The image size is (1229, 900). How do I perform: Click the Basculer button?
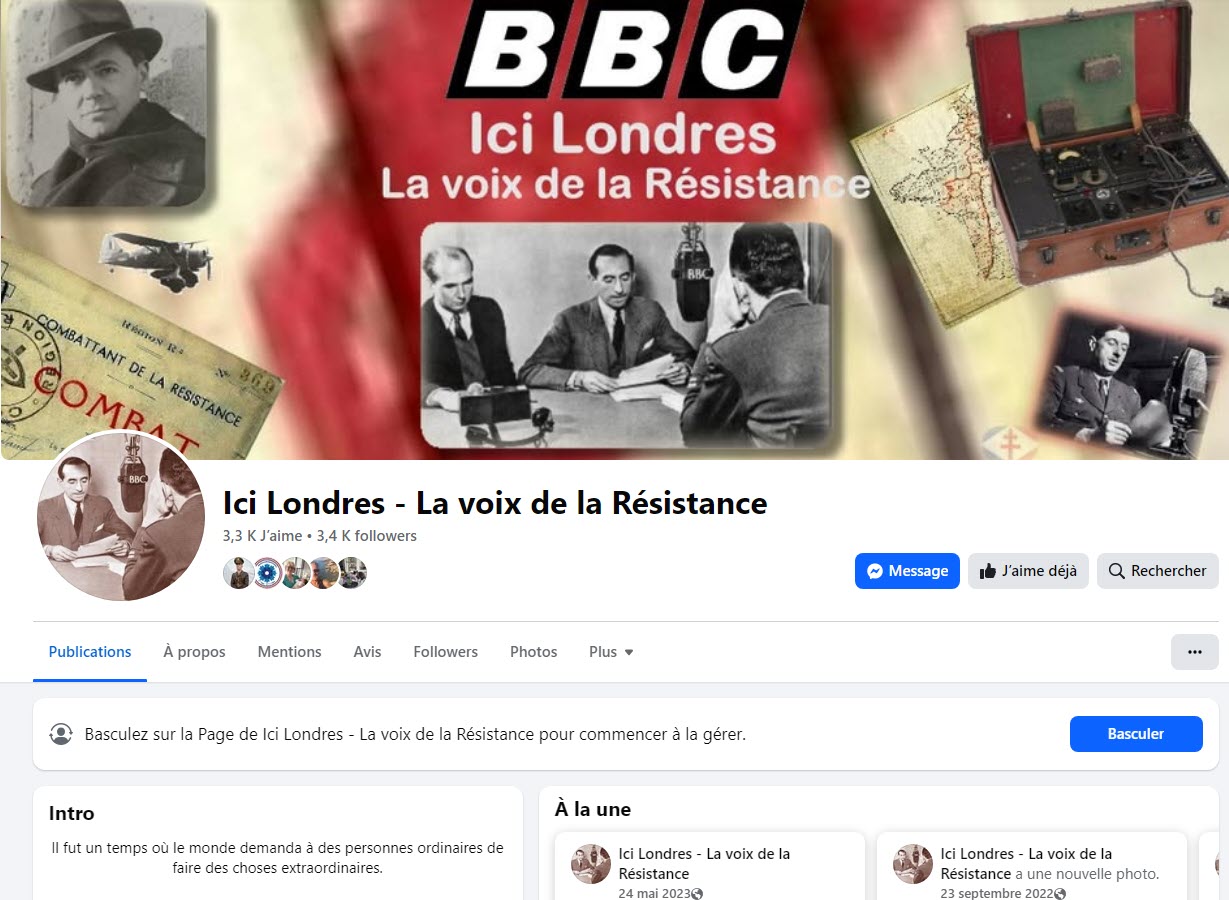point(1136,734)
